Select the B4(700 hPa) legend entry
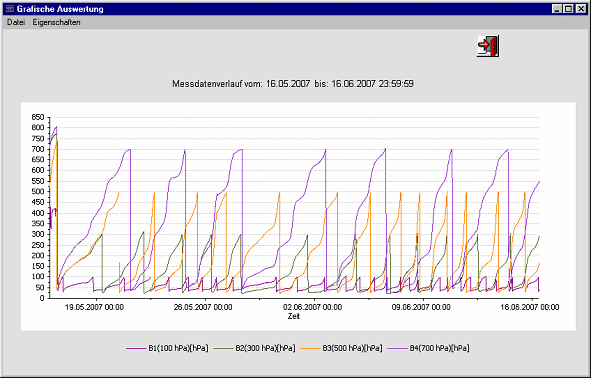This screenshot has height=378, width=591. pos(429,348)
